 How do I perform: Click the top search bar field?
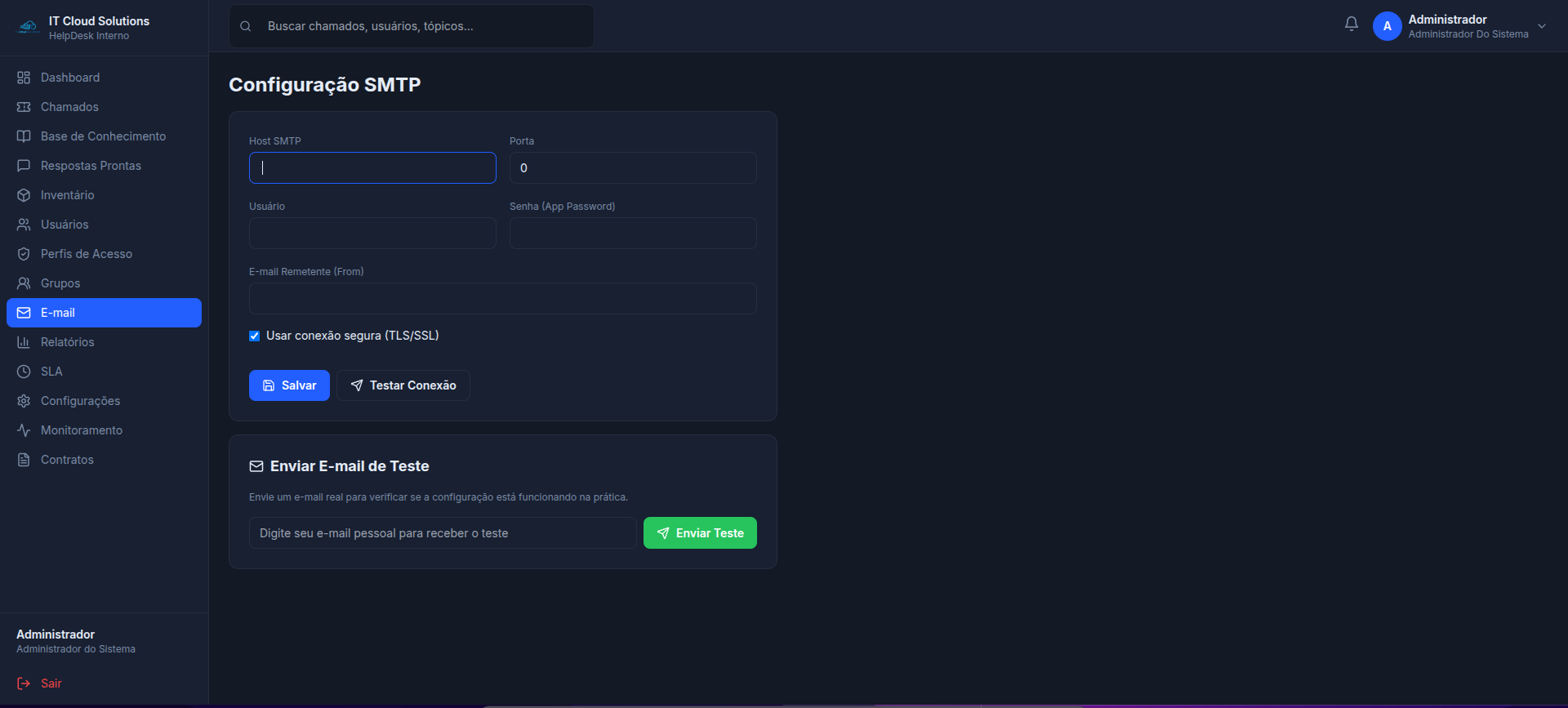[412, 26]
